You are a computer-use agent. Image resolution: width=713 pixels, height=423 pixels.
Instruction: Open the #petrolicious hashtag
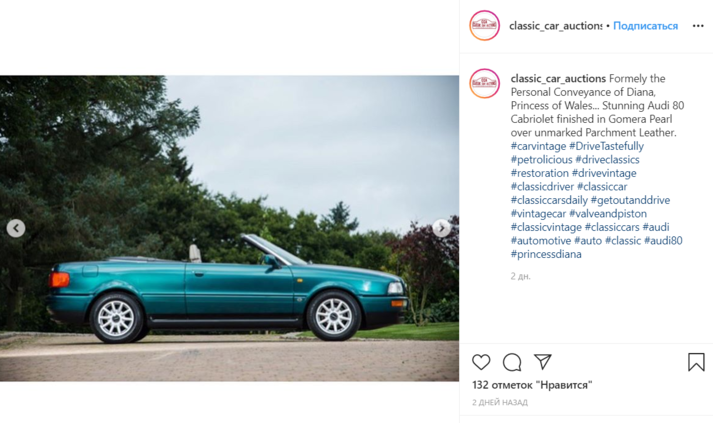(x=541, y=160)
